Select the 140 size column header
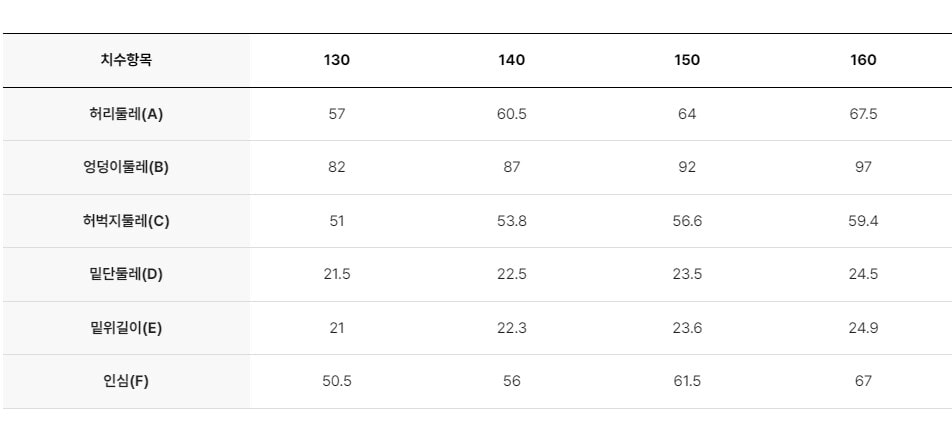952x442 pixels. (511, 60)
